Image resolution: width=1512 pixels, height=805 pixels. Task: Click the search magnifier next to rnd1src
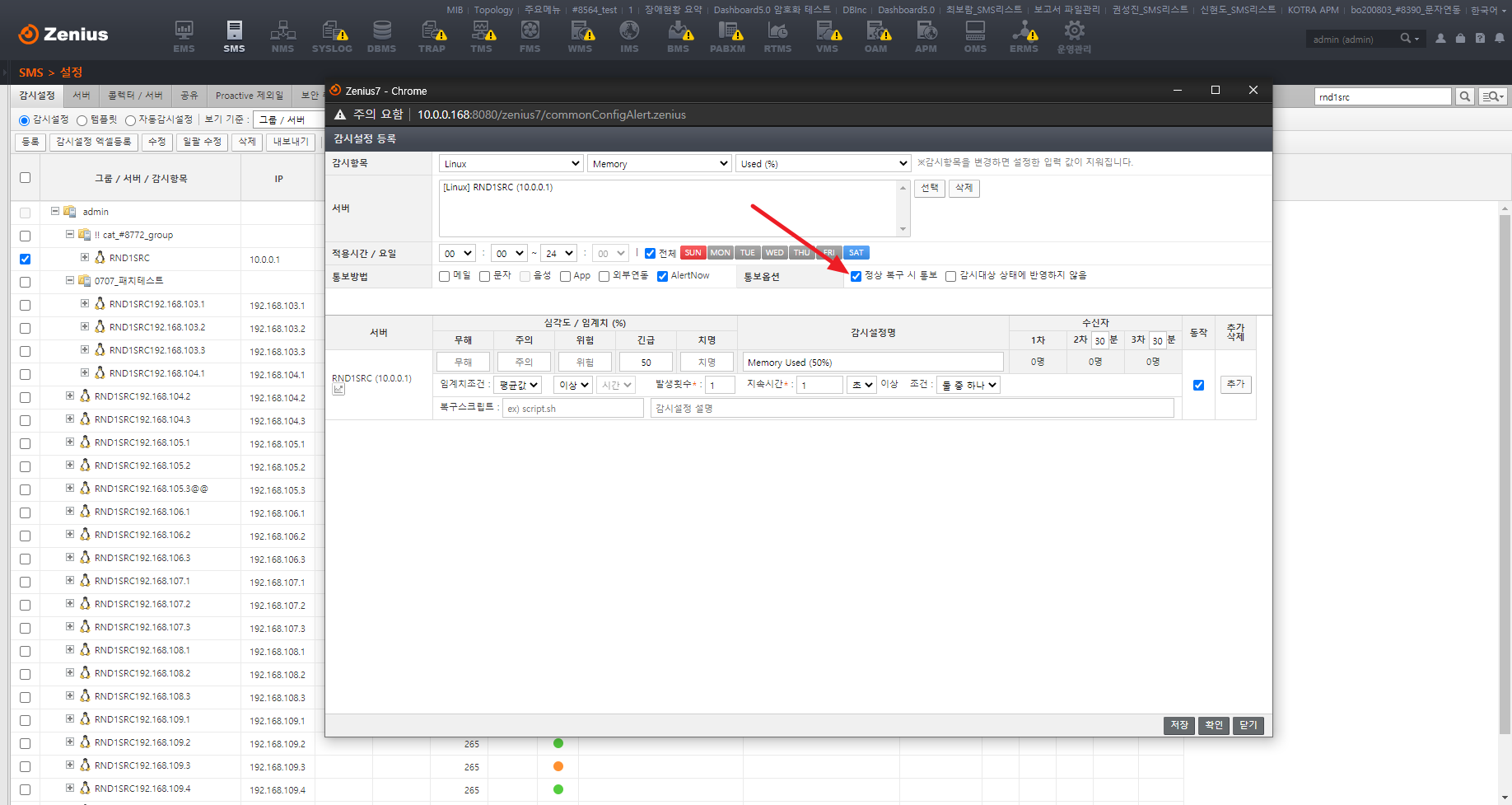1464,97
